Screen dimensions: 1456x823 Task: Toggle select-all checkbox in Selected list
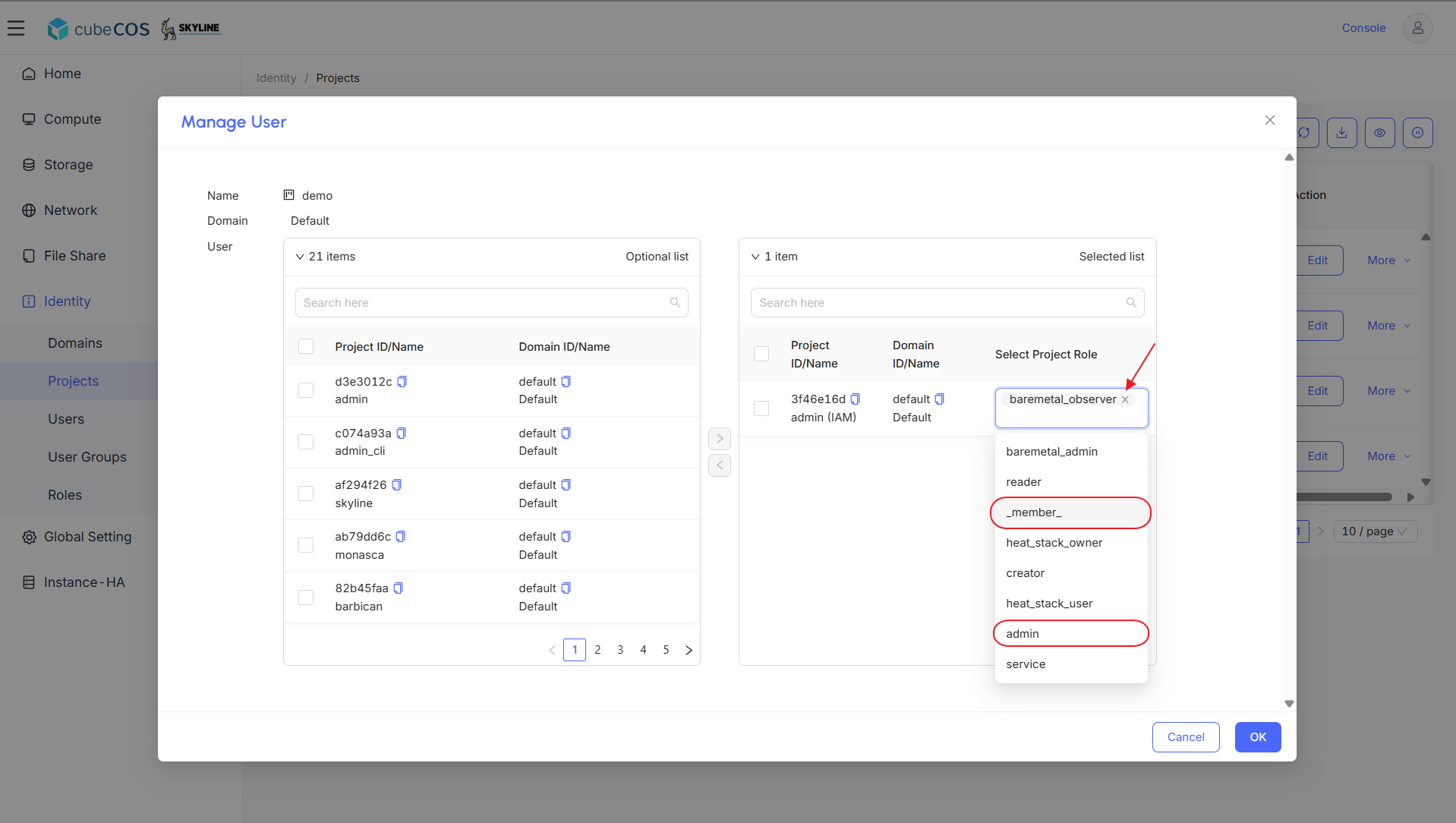[x=761, y=354]
